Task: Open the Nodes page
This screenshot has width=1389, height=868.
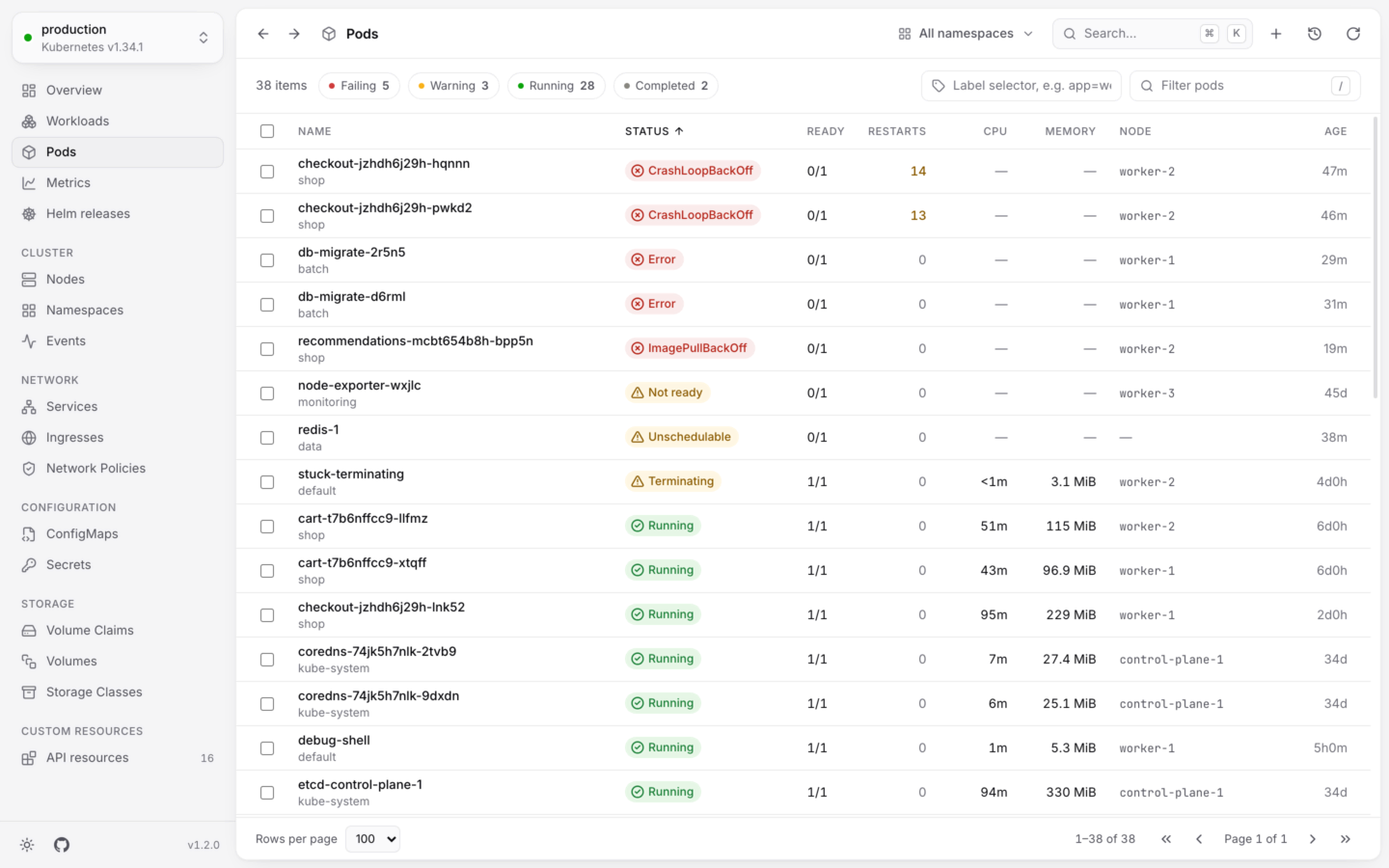Action: 118,280
